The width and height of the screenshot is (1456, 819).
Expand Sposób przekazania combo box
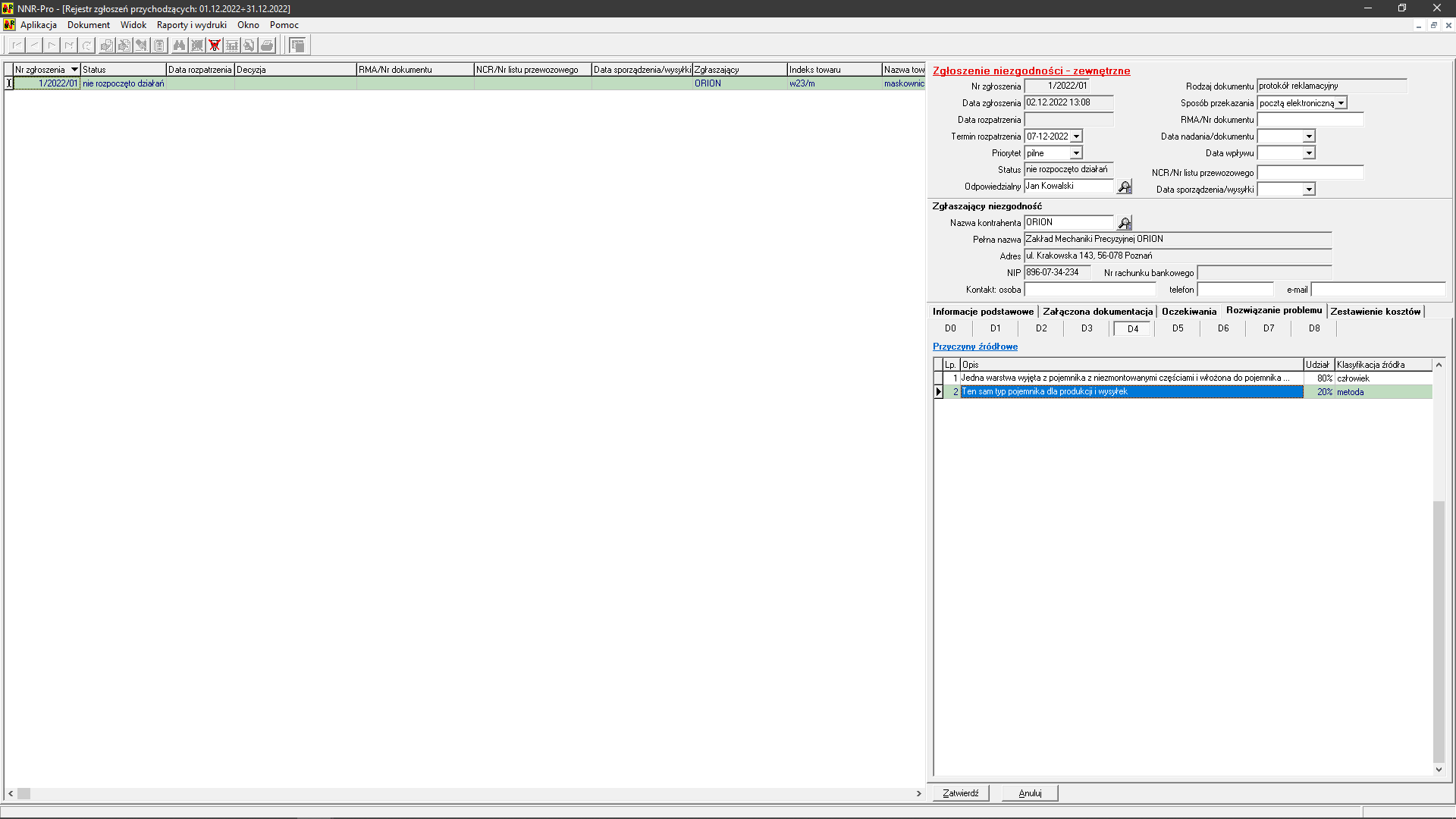pyautogui.click(x=1341, y=103)
